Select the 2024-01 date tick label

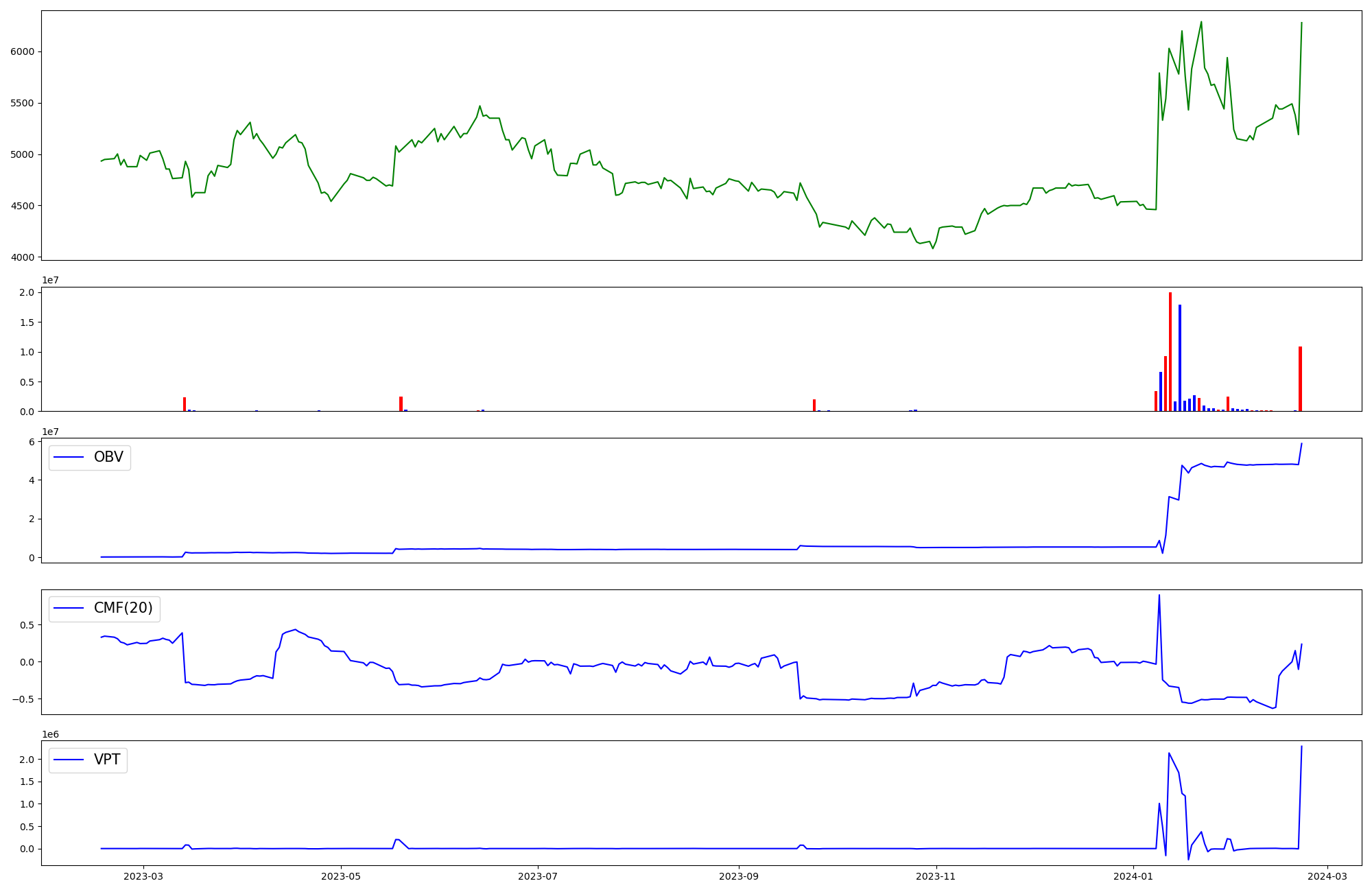tap(1133, 876)
